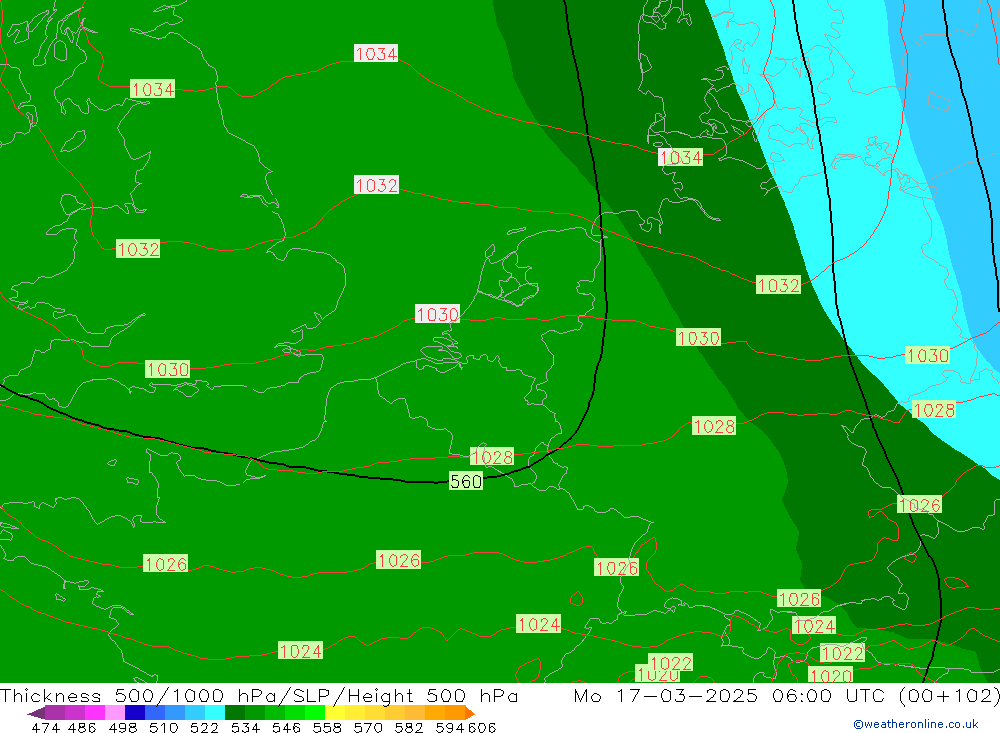
Task: Pick the darkest green legend swatch
Action: point(235,713)
